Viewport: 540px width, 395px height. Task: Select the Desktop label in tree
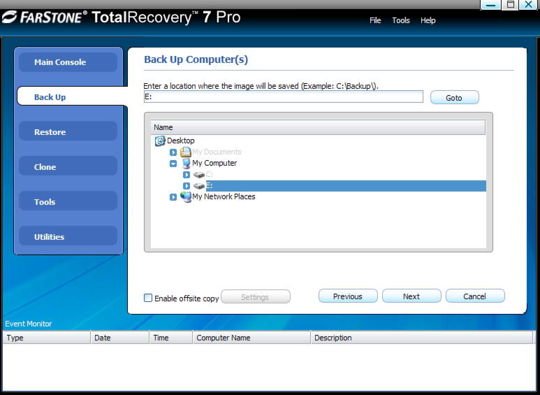pos(180,141)
